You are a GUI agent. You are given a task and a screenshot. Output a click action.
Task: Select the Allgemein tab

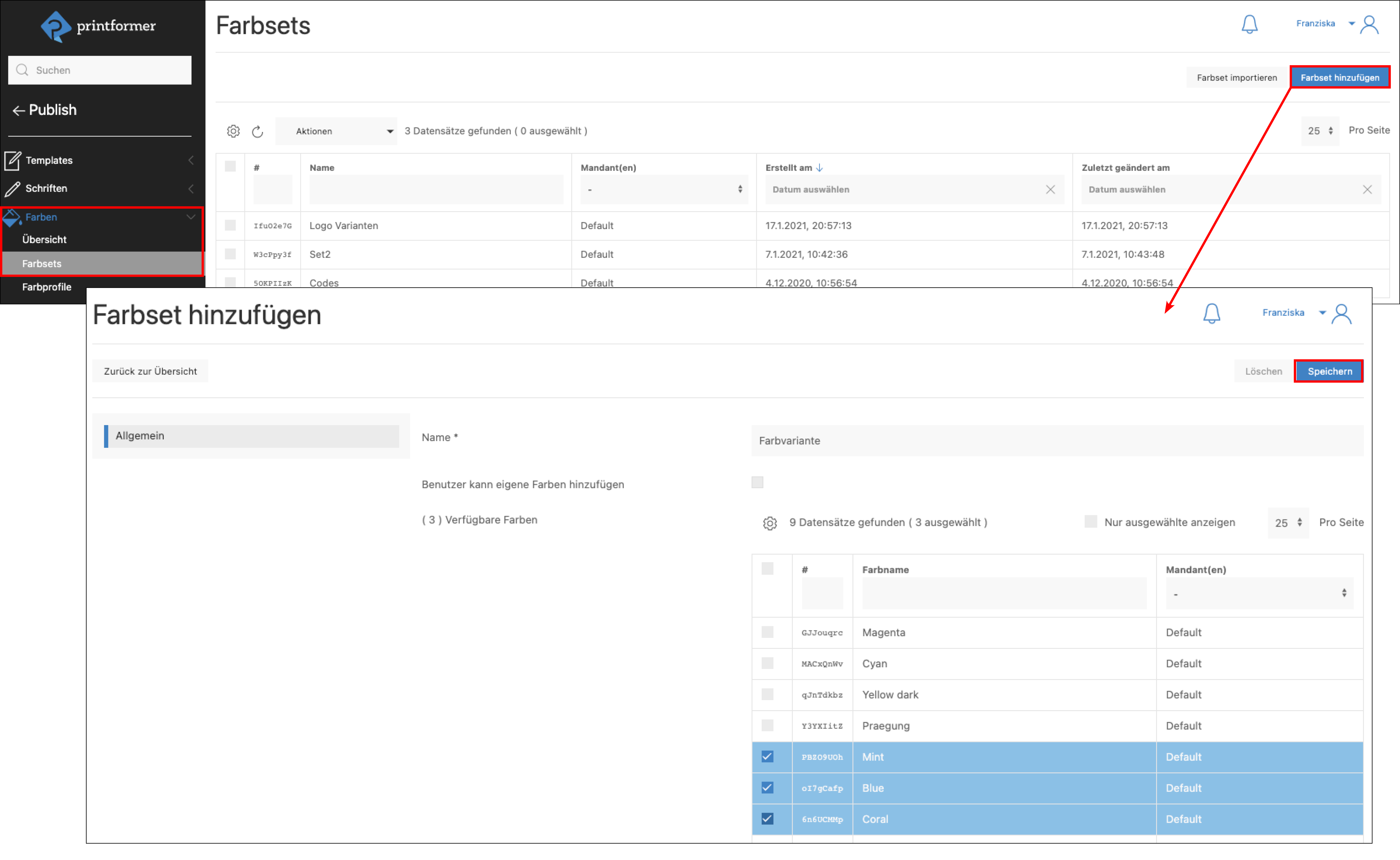251,436
